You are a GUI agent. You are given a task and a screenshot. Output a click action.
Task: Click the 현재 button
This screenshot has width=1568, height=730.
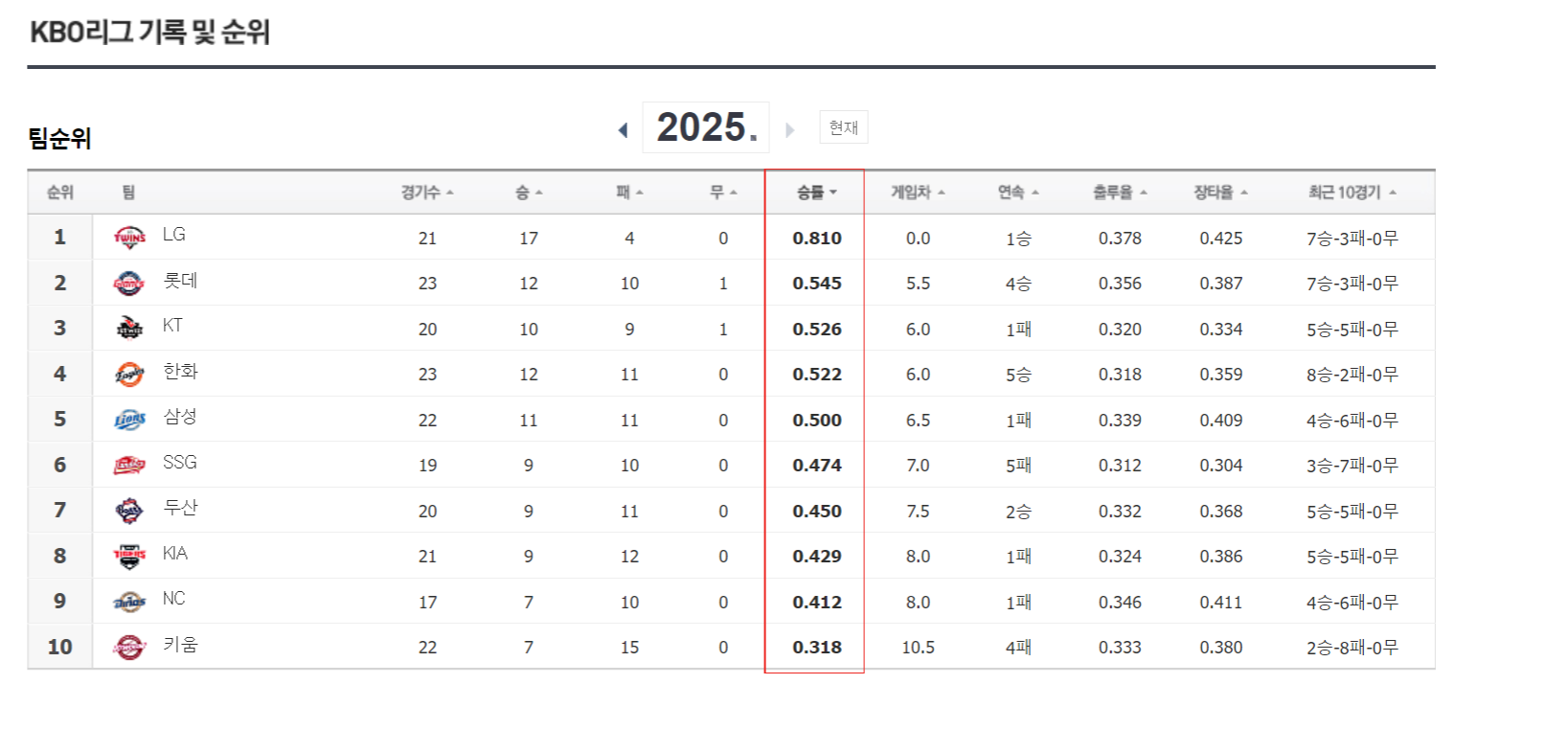click(843, 127)
